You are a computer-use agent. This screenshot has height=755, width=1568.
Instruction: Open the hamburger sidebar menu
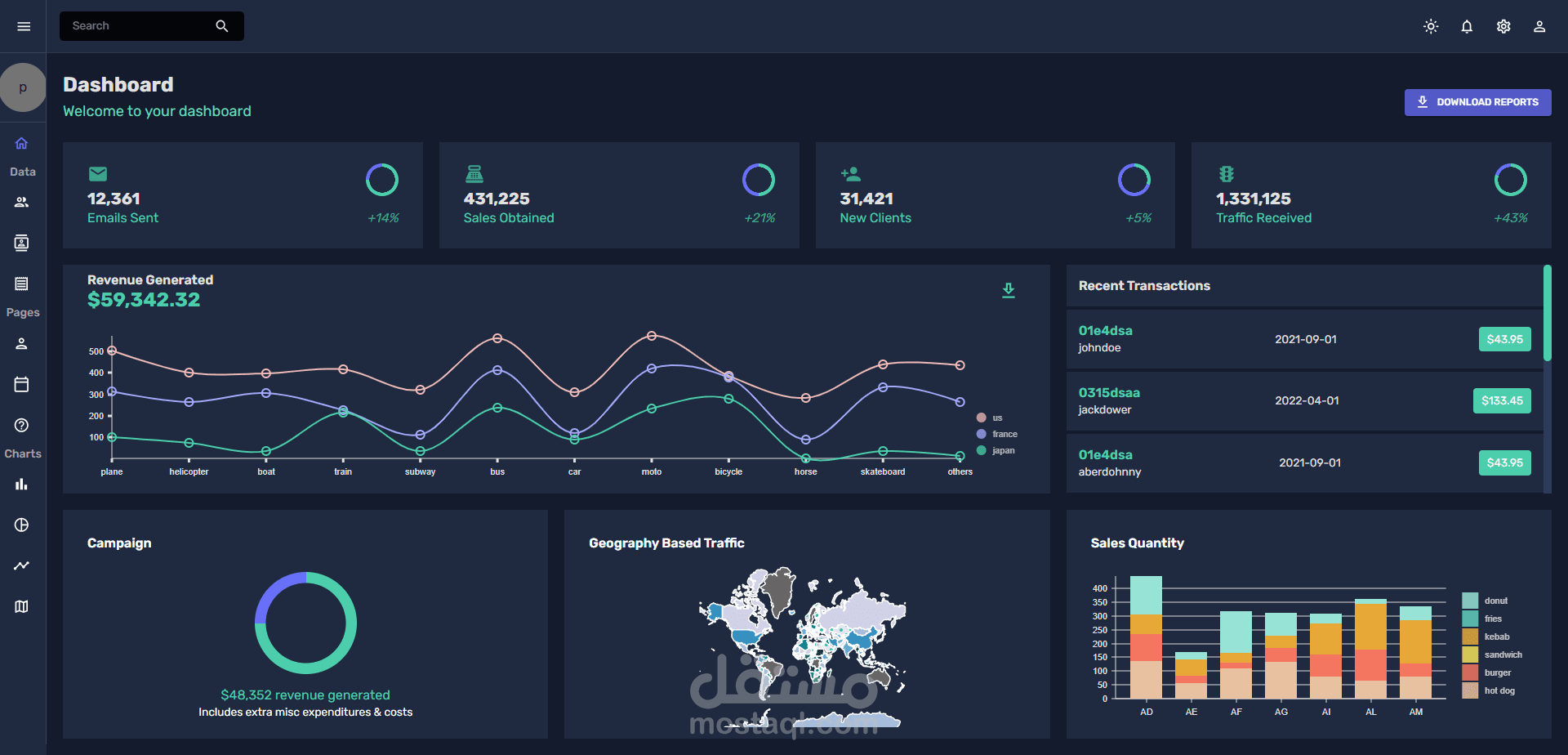(24, 26)
